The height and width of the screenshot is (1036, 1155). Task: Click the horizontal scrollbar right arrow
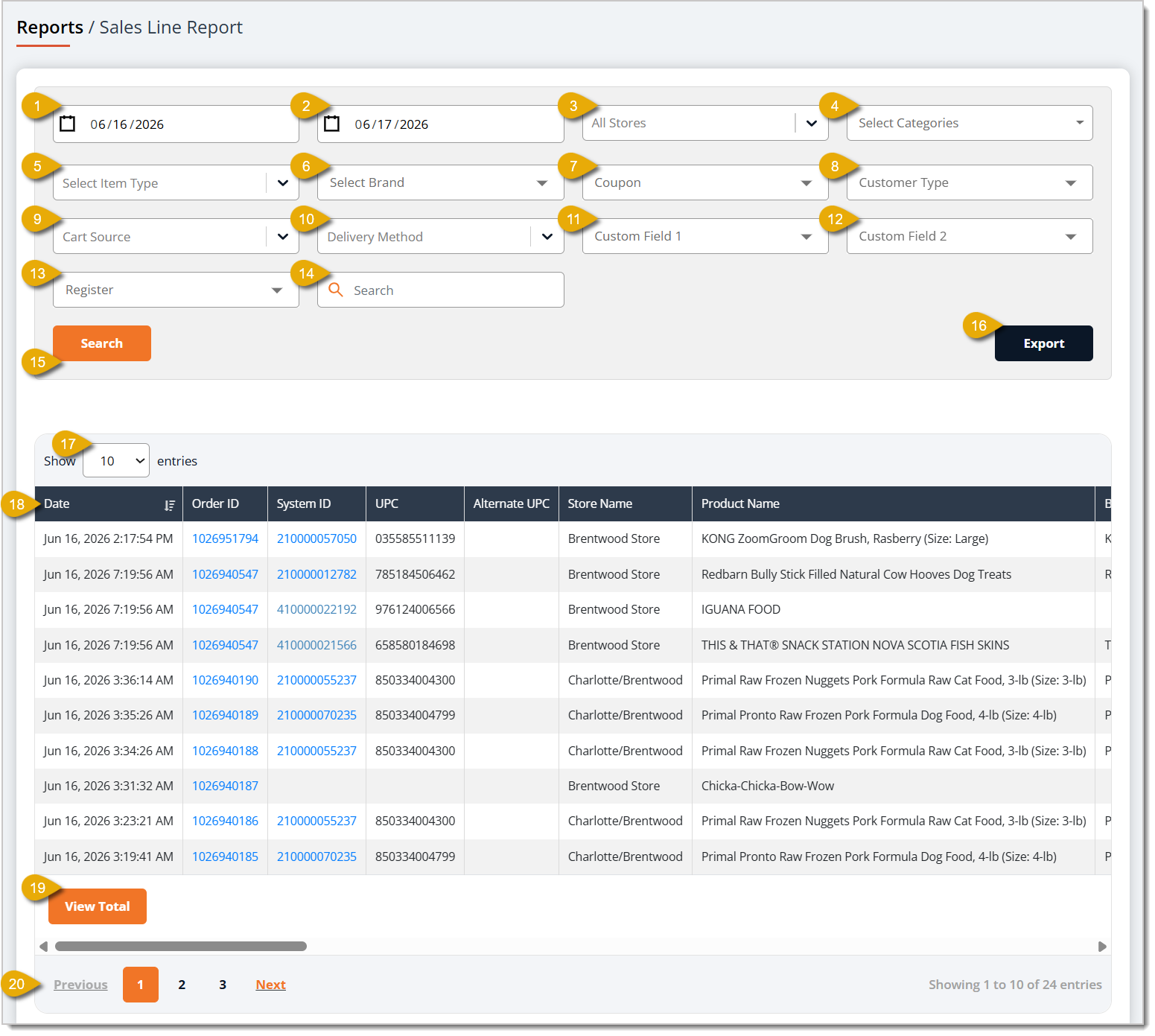1102,947
